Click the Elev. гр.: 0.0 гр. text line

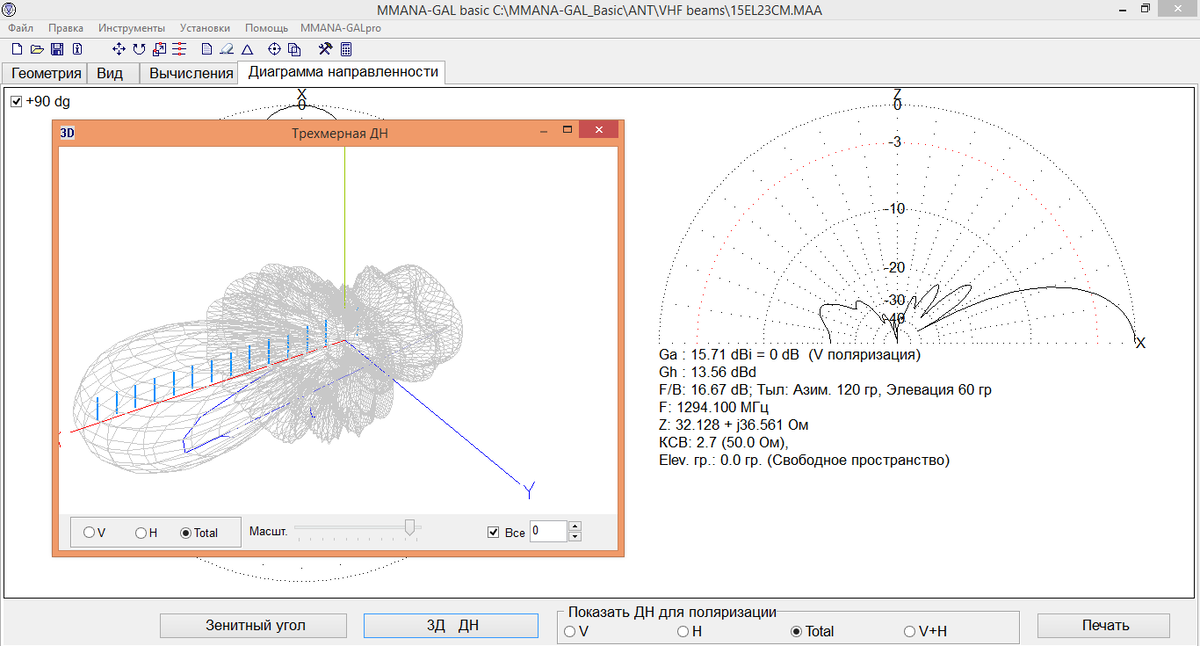(x=803, y=461)
